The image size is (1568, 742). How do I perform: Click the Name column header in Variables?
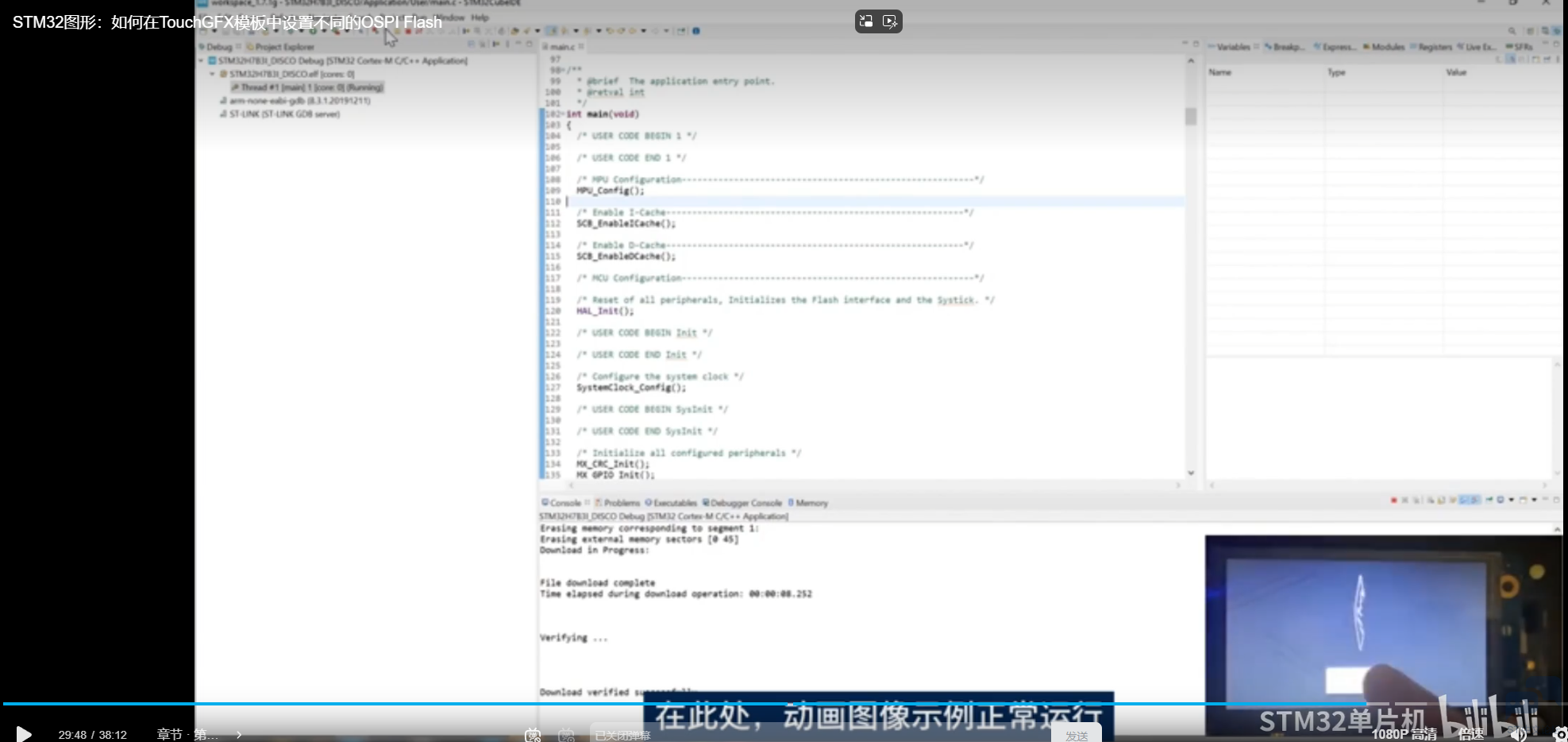click(1219, 72)
